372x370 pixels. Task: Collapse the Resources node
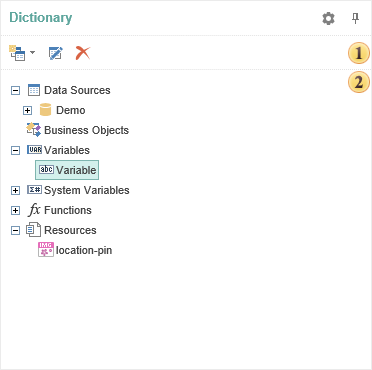16,230
